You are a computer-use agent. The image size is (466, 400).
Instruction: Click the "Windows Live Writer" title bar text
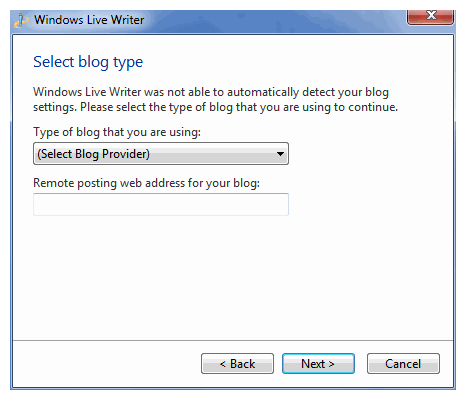pyautogui.click(x=89, y=20)
